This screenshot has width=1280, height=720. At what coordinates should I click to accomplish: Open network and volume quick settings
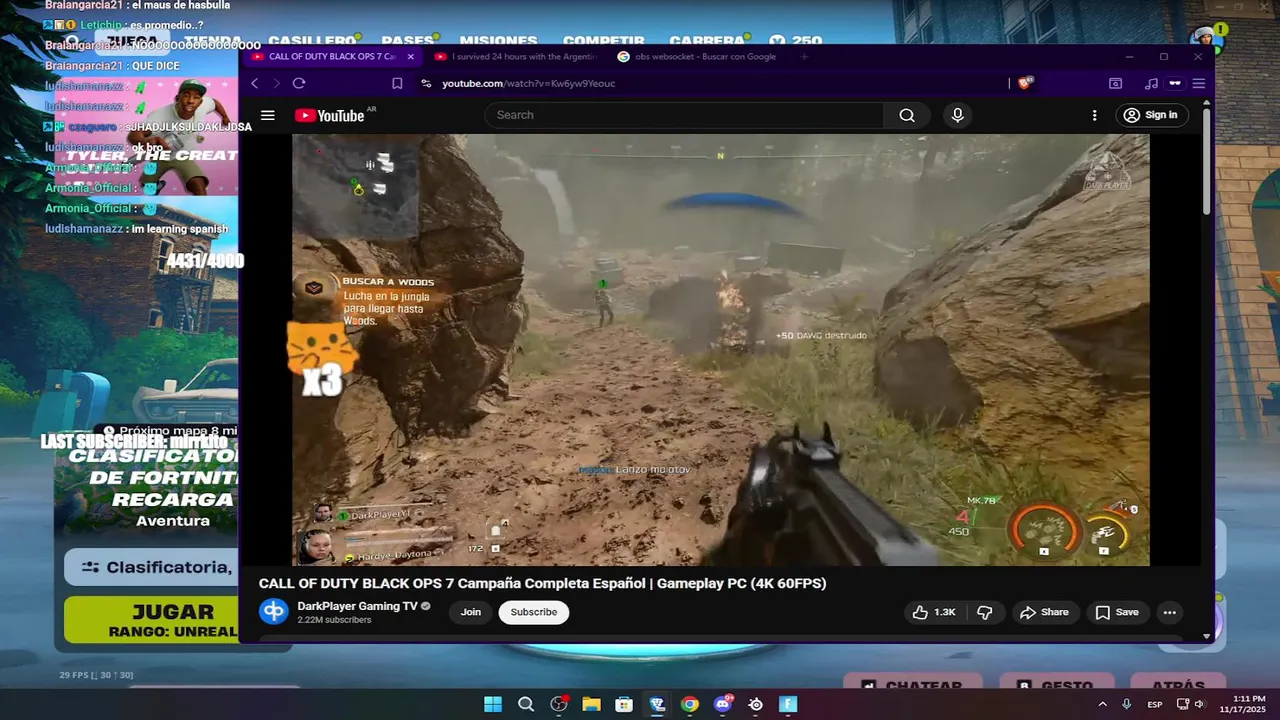[x=1191, y=704]
